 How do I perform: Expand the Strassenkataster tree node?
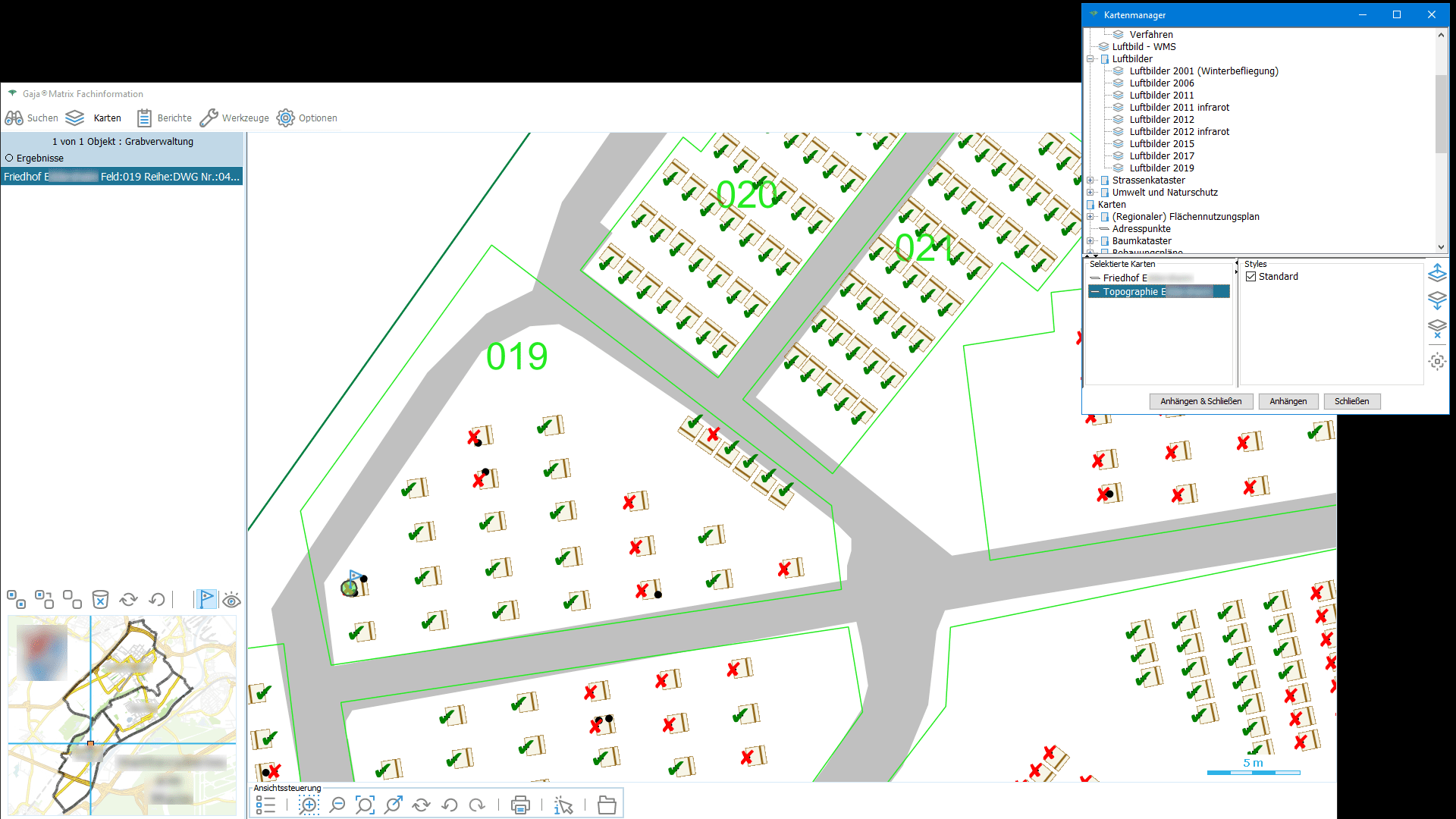(1090, 180)
